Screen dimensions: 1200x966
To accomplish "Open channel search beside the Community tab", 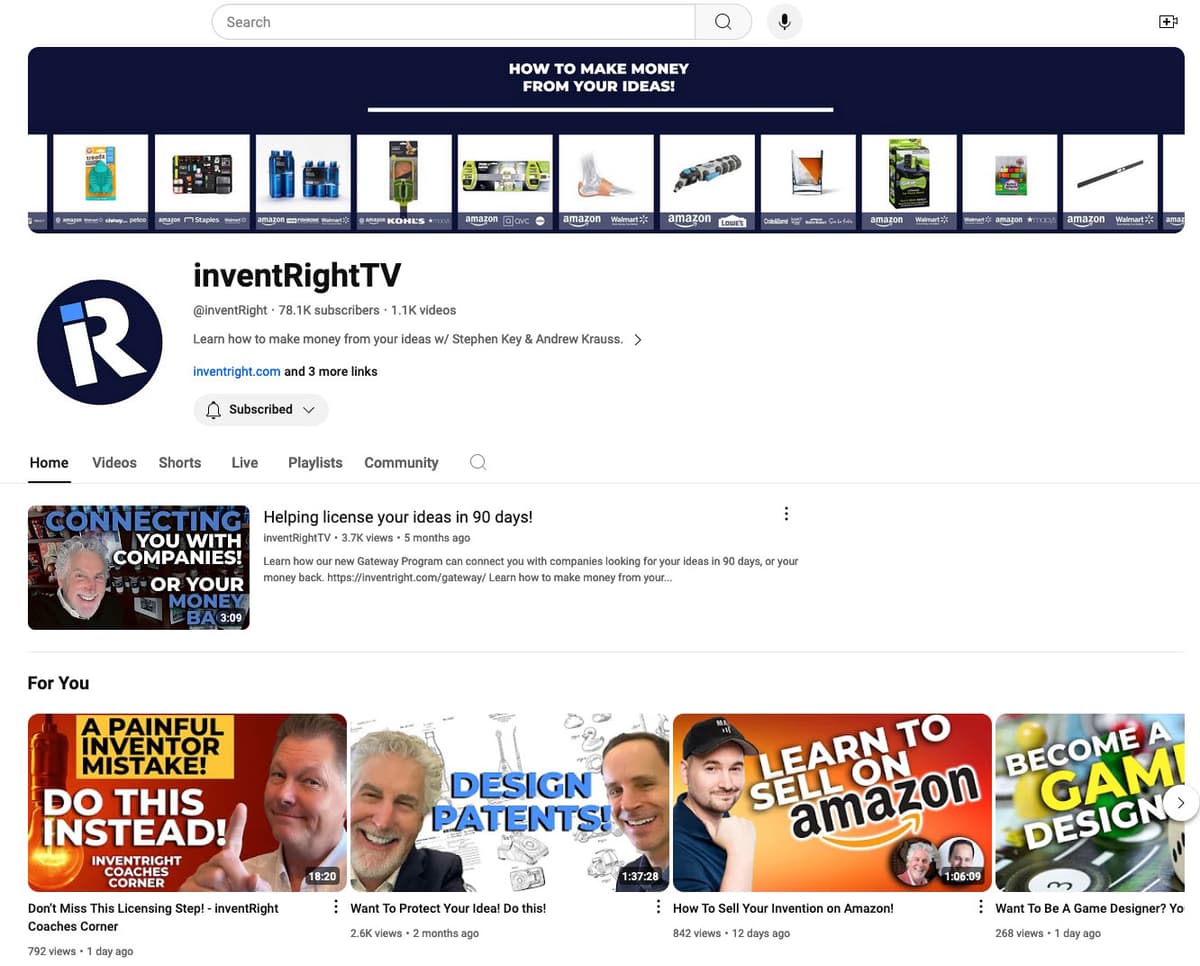I will [x=477, y=462].
